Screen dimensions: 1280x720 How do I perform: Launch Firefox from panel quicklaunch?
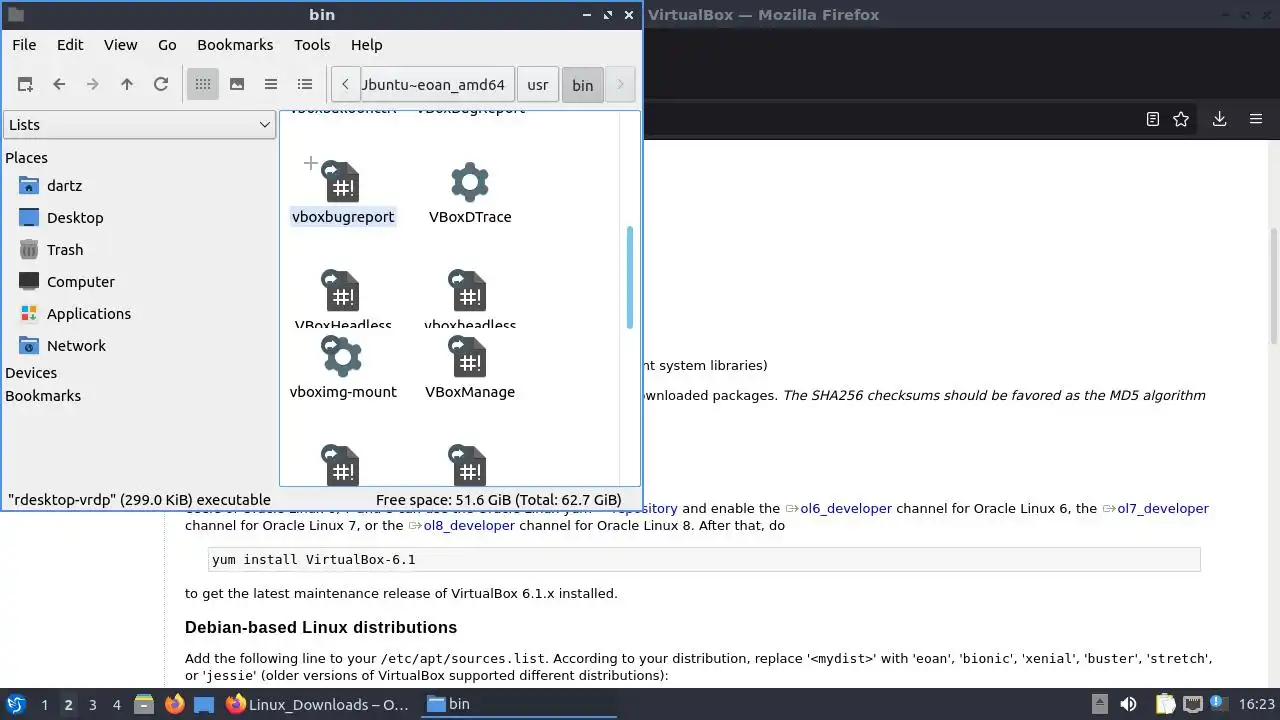[174, 704]
